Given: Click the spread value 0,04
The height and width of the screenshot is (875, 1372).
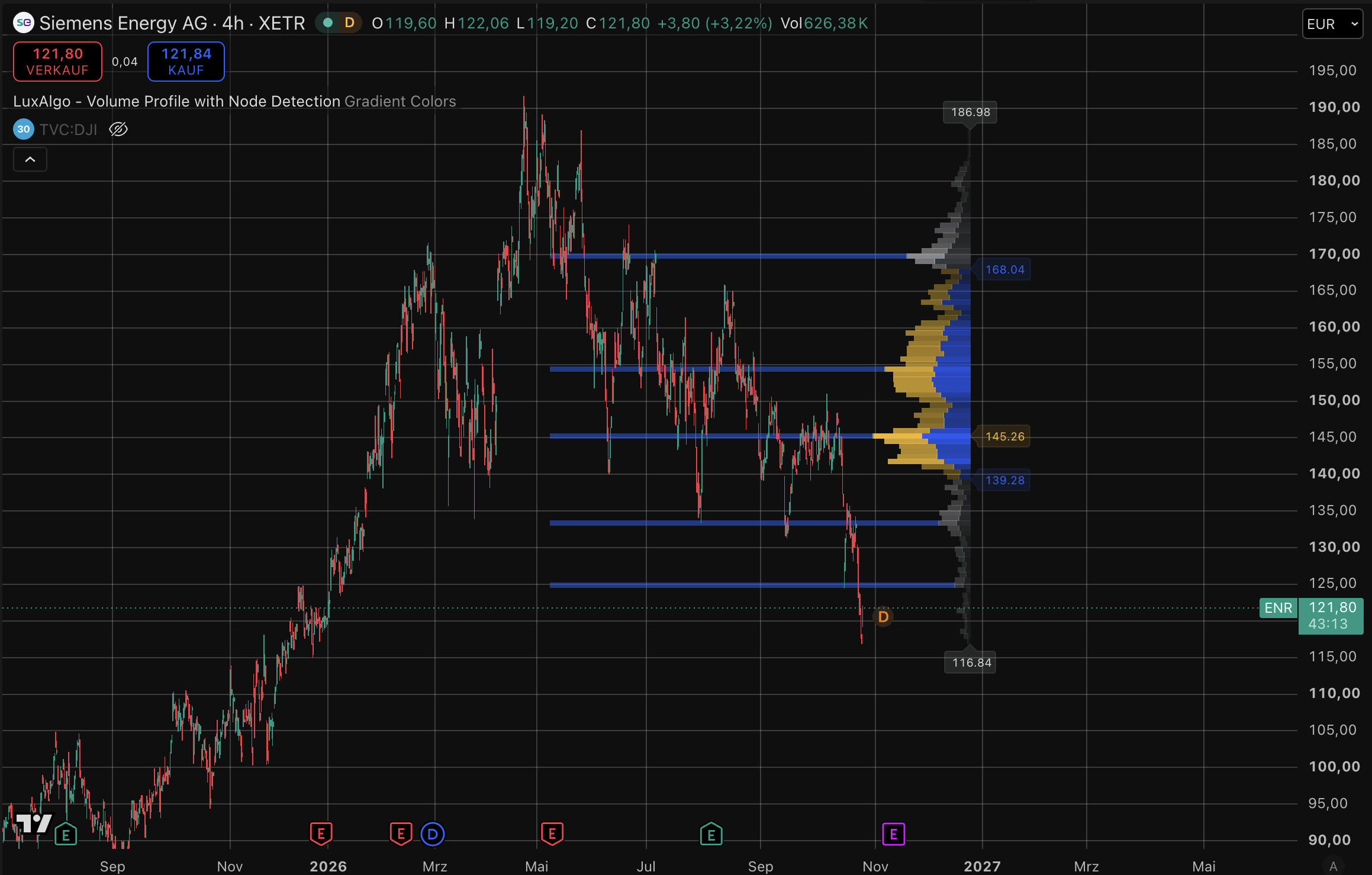Looking at the screenshot, I should (125, 62).
